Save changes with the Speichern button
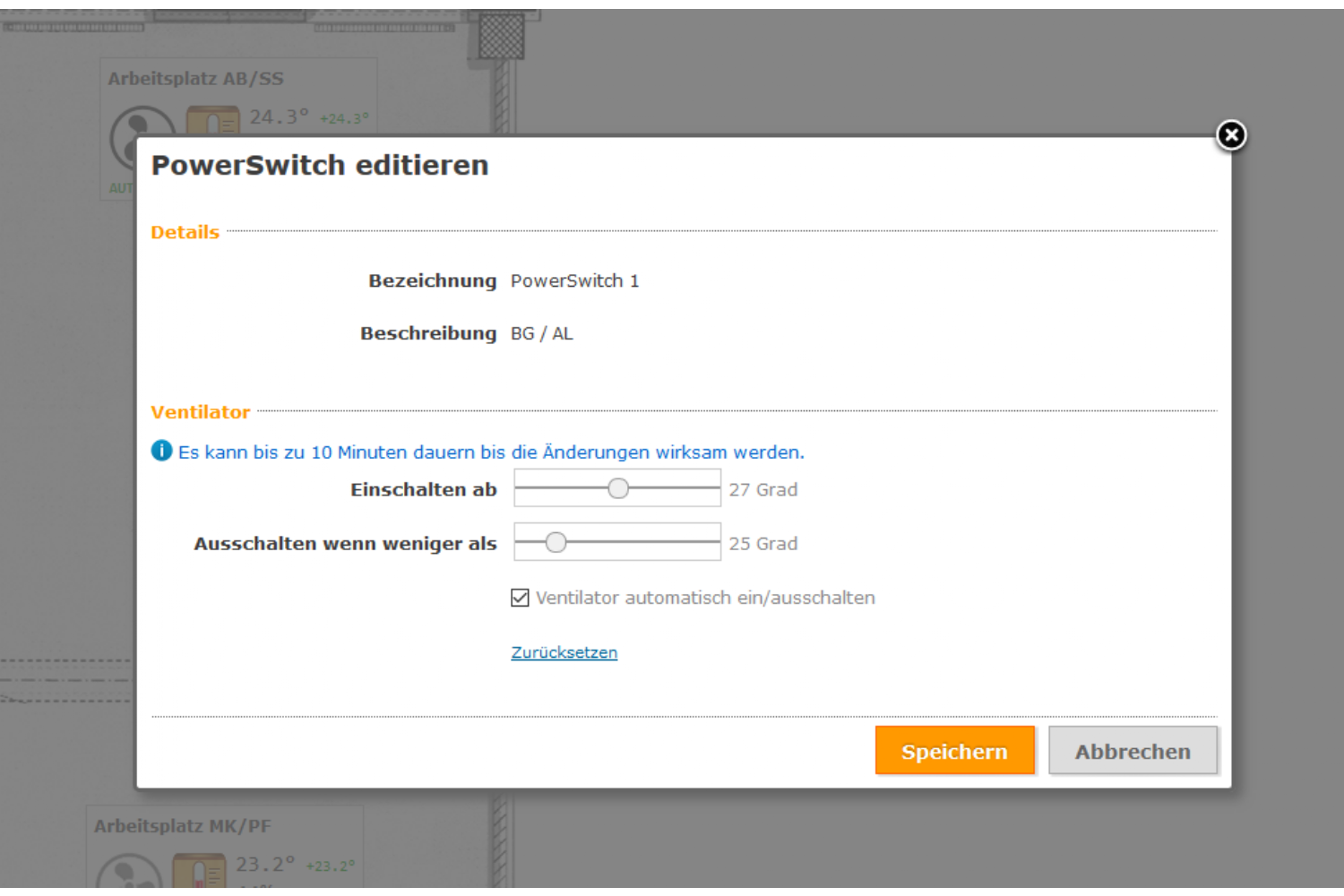Screen dimensions: 1344x896 (954, 751)
